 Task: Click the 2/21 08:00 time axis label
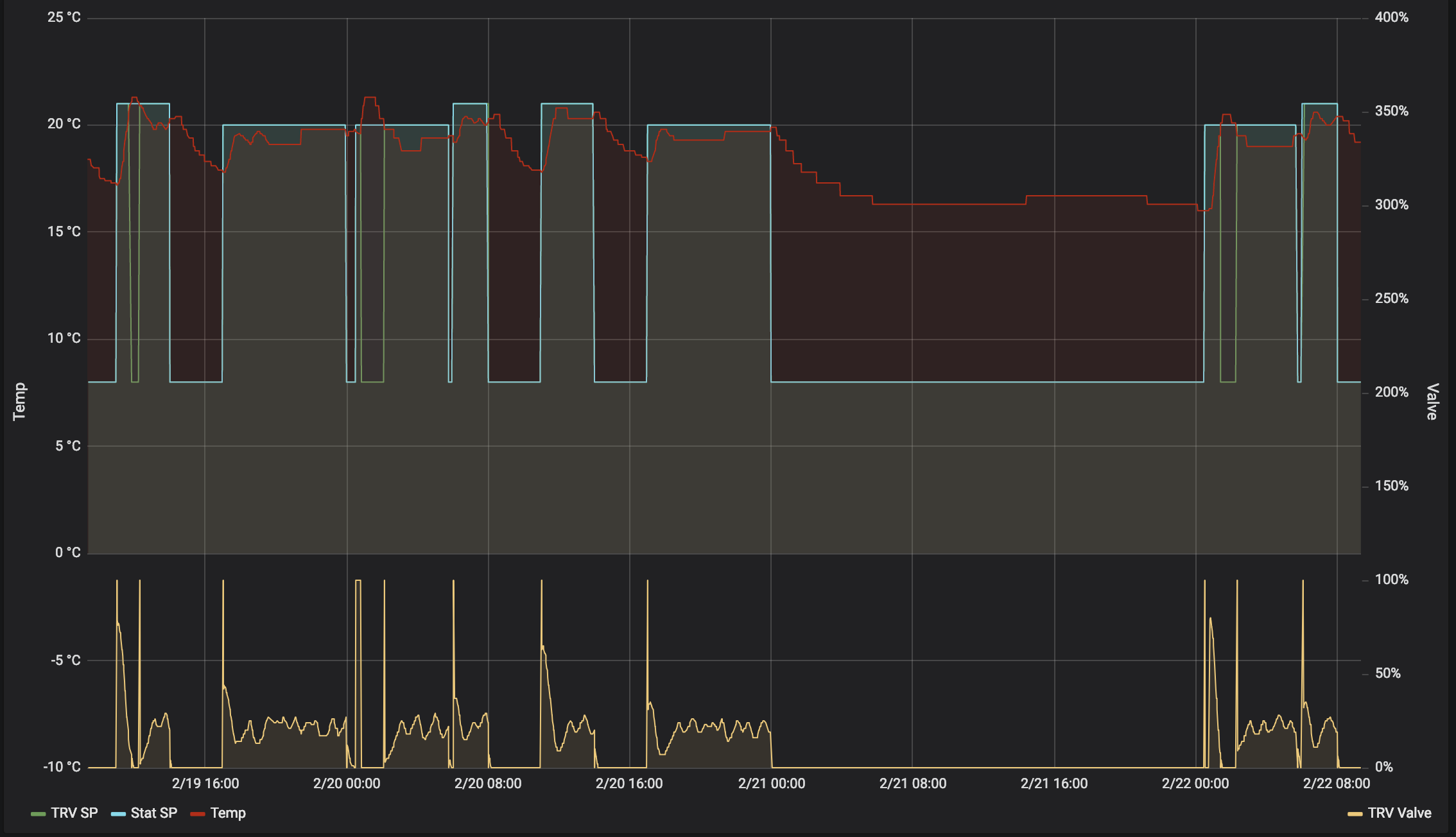[913, 784]
